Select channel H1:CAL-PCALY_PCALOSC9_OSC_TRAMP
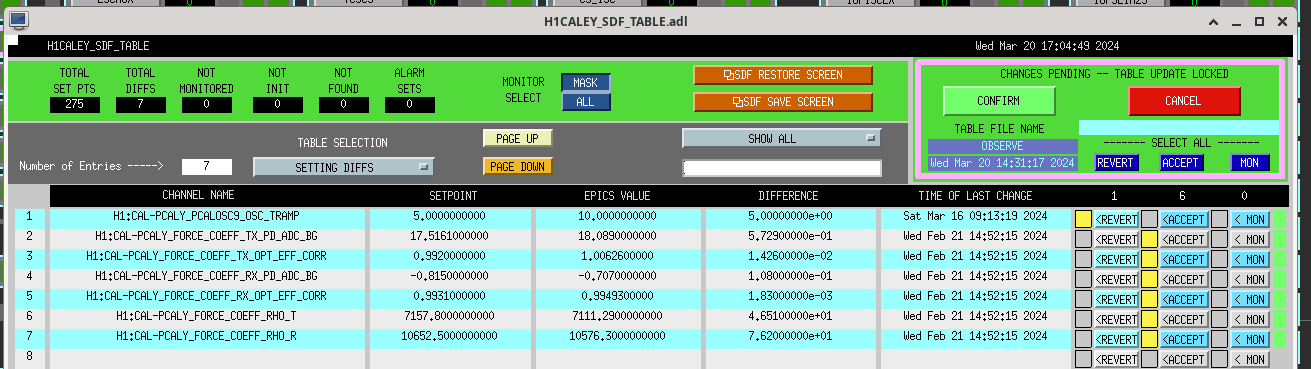The height and width of the screenshot is (369, 1311). 206,216
